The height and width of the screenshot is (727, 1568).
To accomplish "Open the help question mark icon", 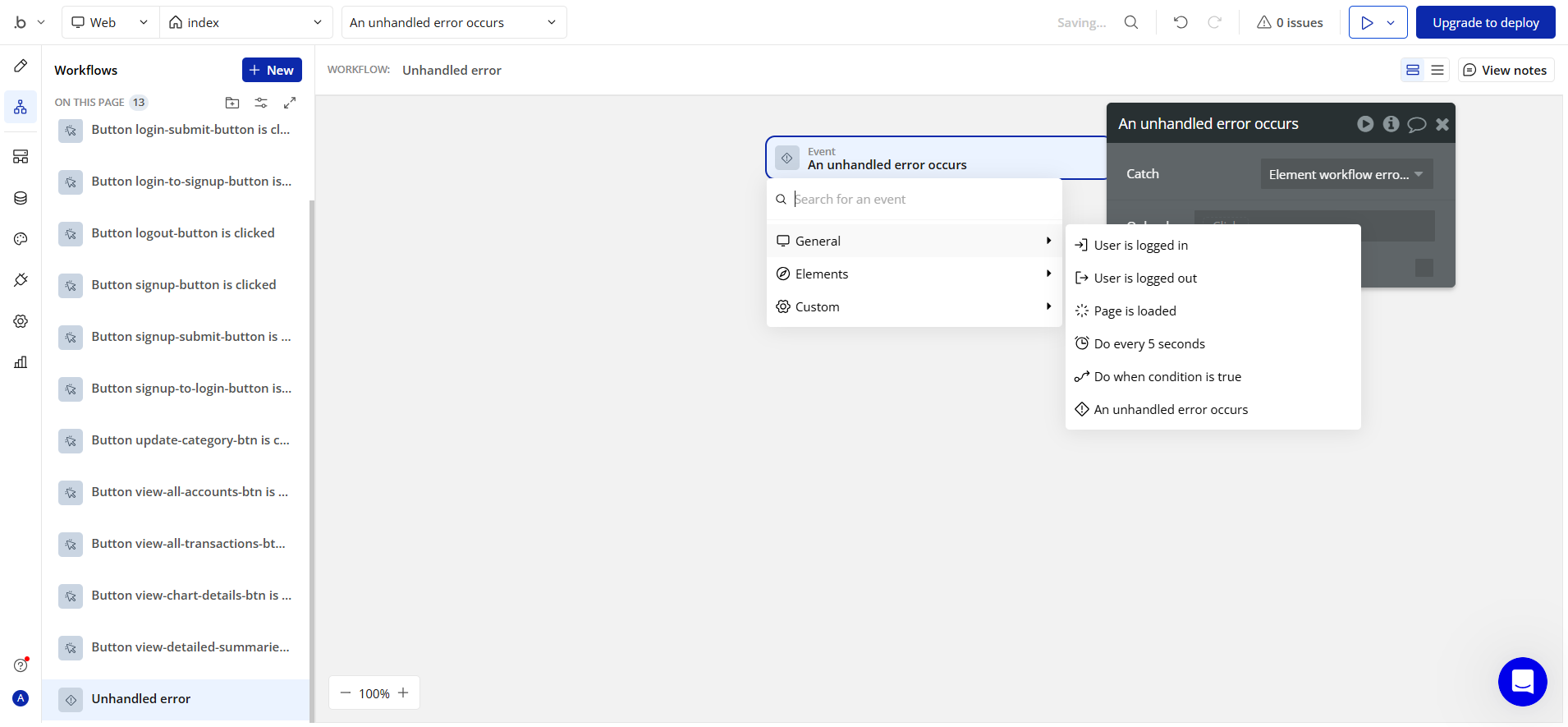I will click(21, 665).
